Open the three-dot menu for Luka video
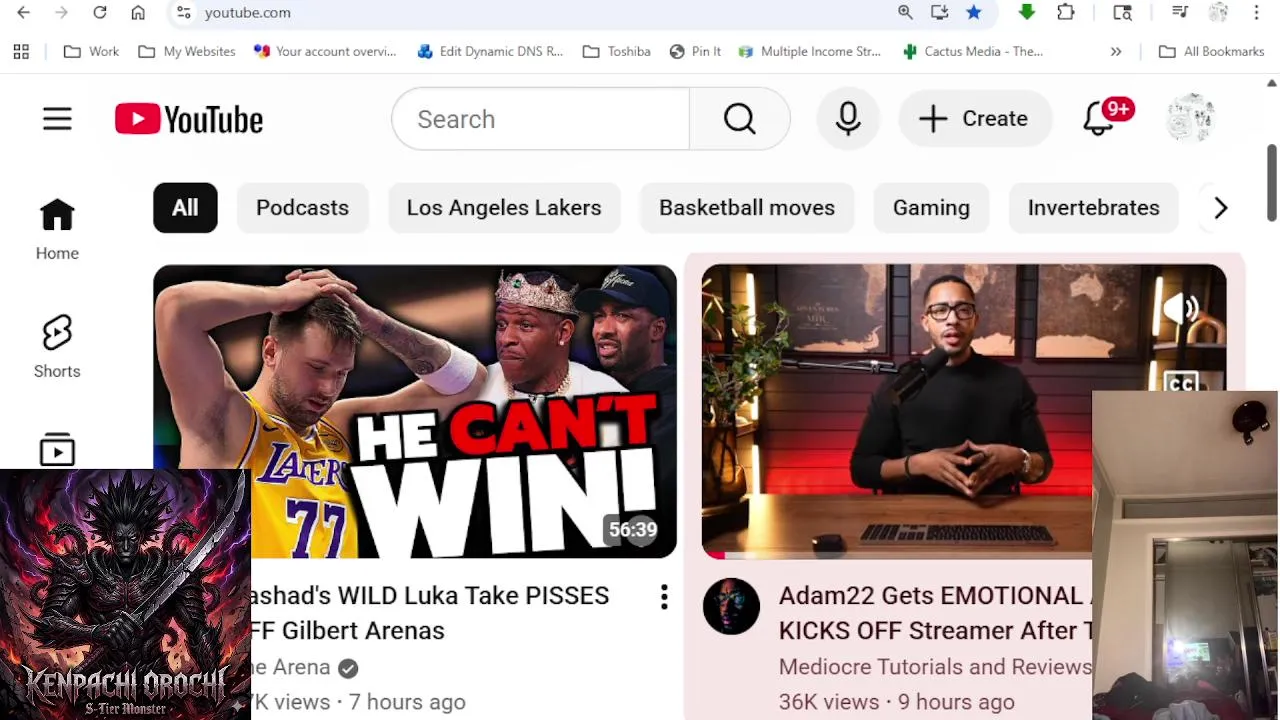This screenshot has width=1280, height=720. coord(664,598)
